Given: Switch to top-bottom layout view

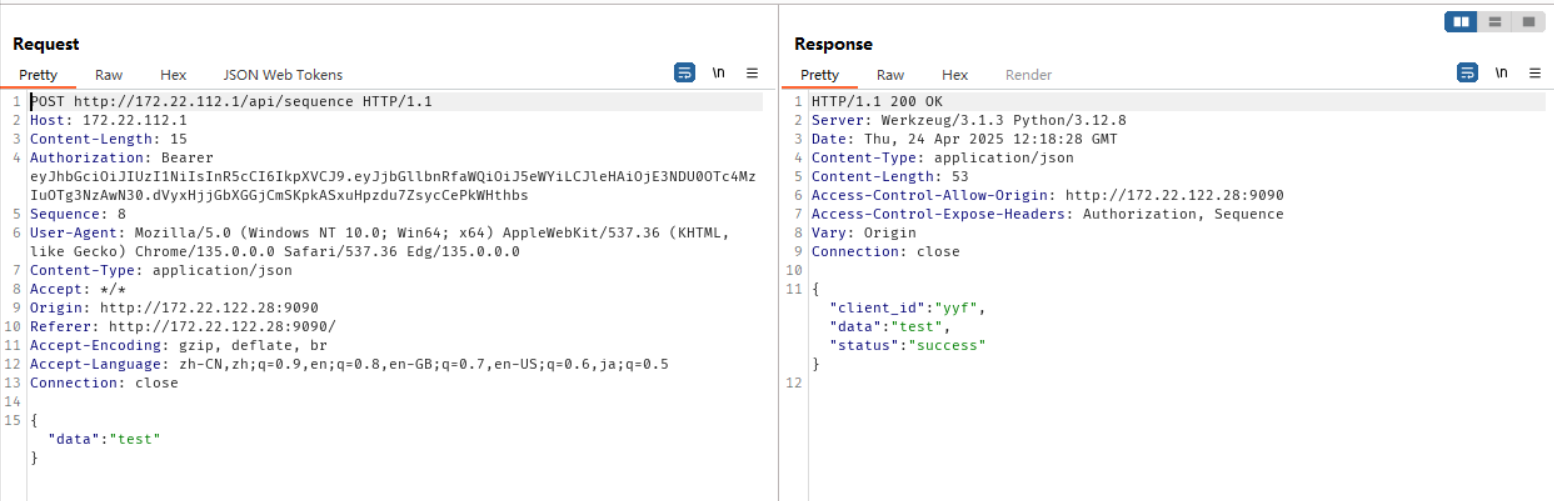Looking at the screenshot, I should 1494,21.
